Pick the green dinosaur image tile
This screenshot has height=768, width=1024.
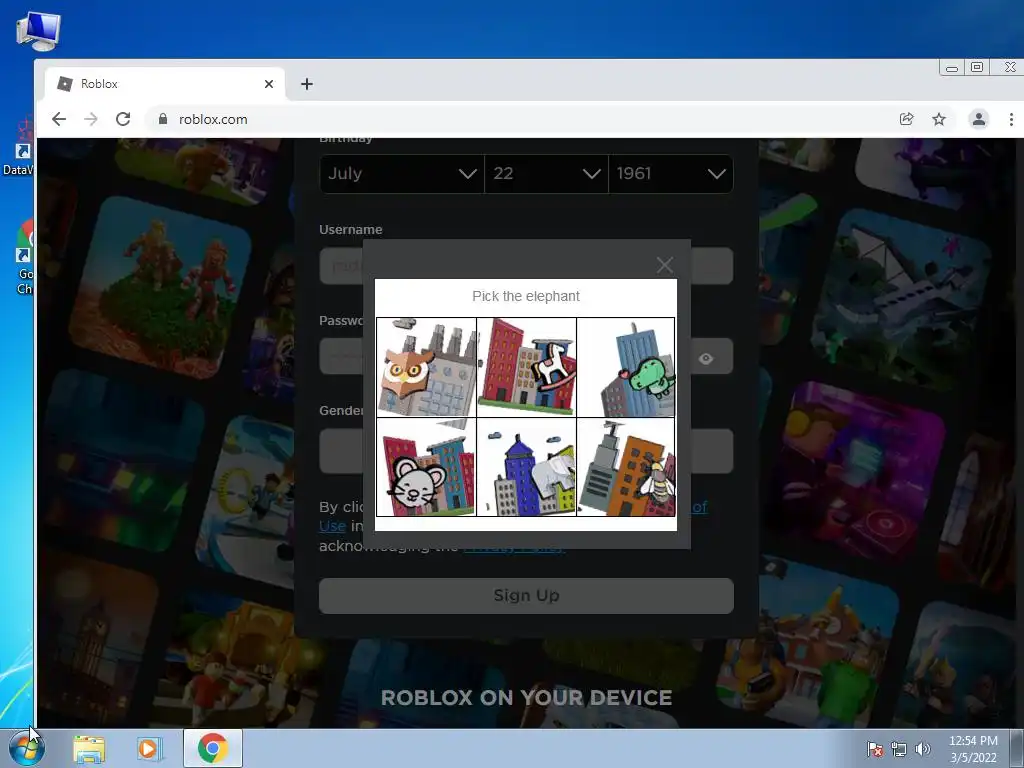[x=626, y=367]
